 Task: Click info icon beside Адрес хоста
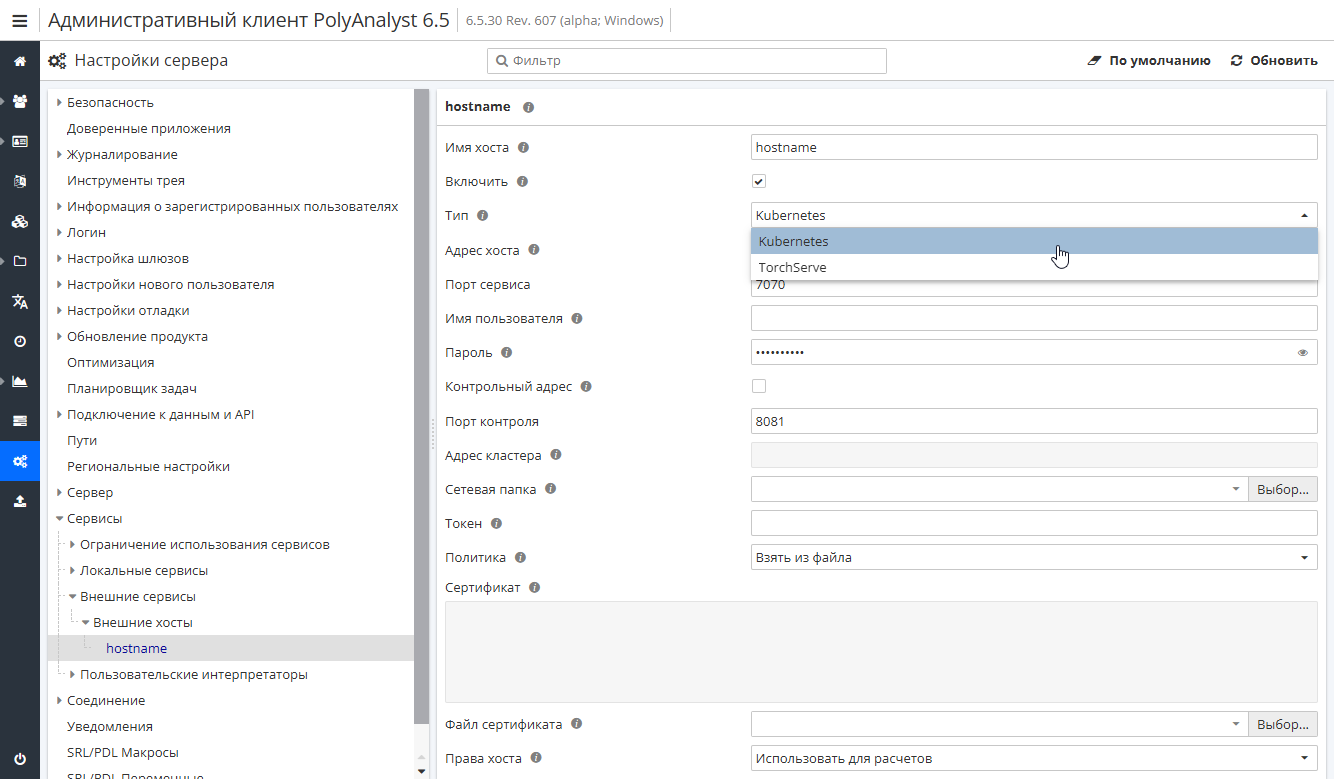click(x=534, y=250)
